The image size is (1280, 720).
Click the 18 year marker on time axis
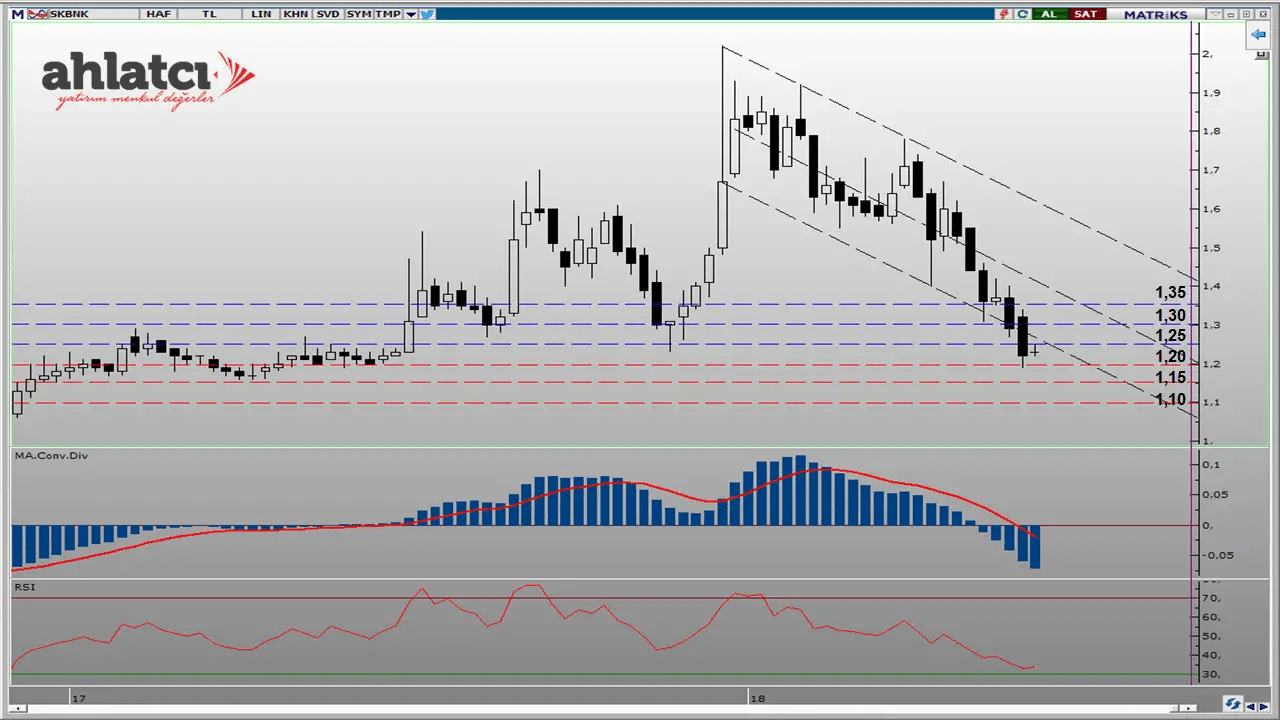click(758, 698)
